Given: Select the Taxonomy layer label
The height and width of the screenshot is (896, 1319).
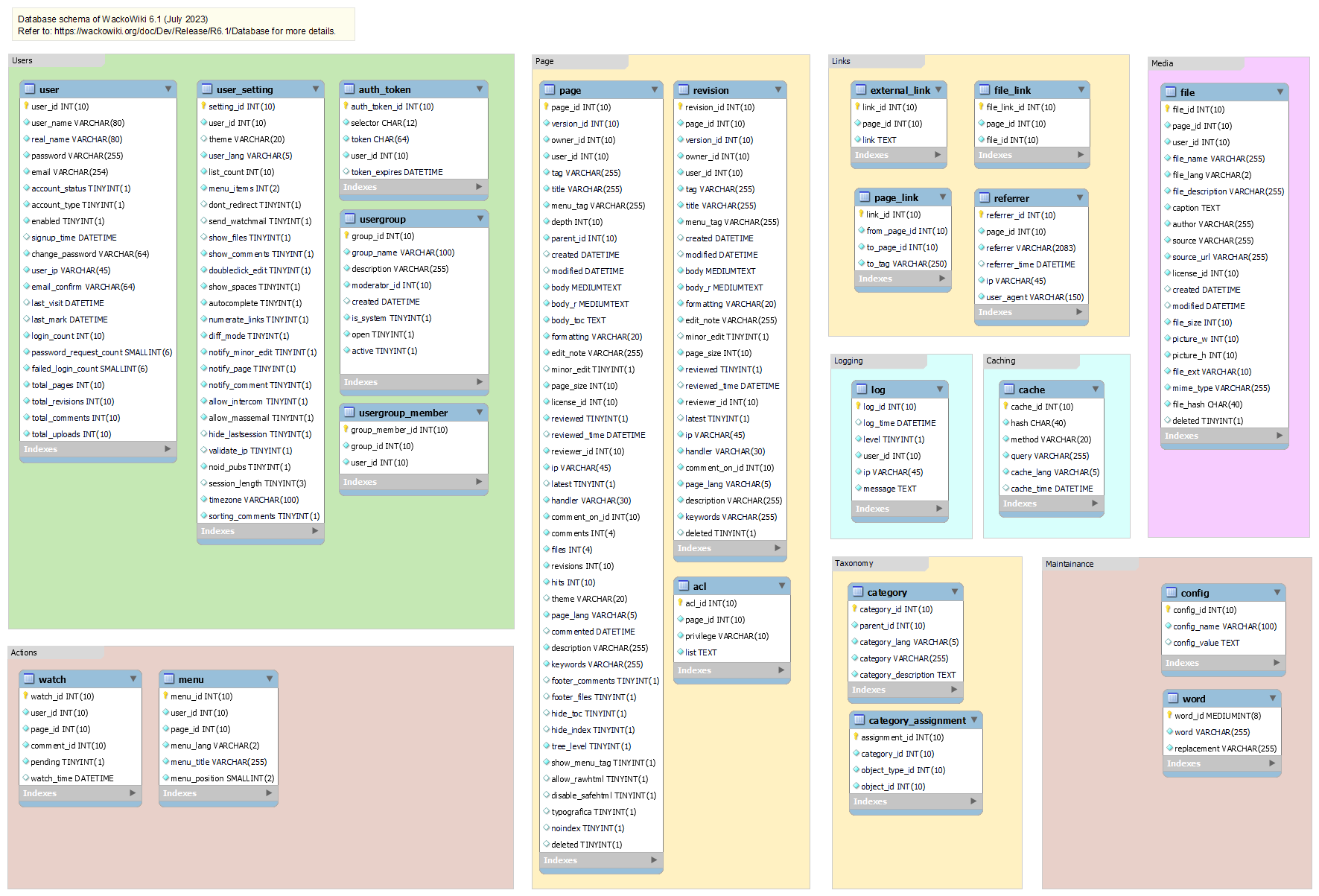Looking at the screenshot, I should (x=854, y=564).
